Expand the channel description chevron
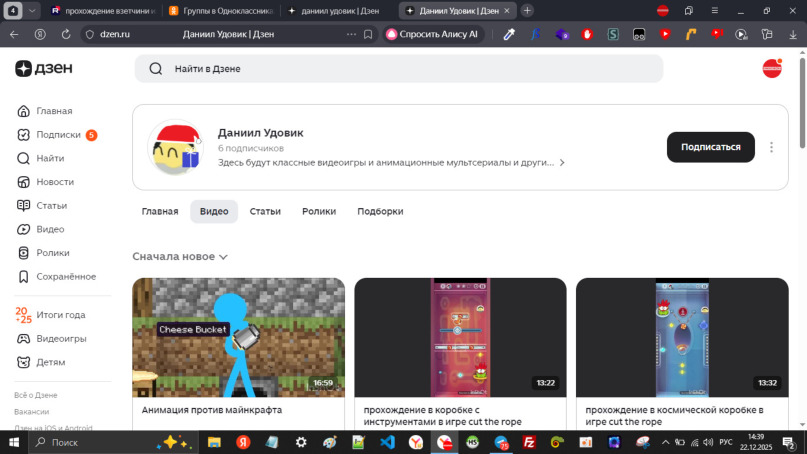This screenshot has height=454, width=807. [x=562, y=162]
